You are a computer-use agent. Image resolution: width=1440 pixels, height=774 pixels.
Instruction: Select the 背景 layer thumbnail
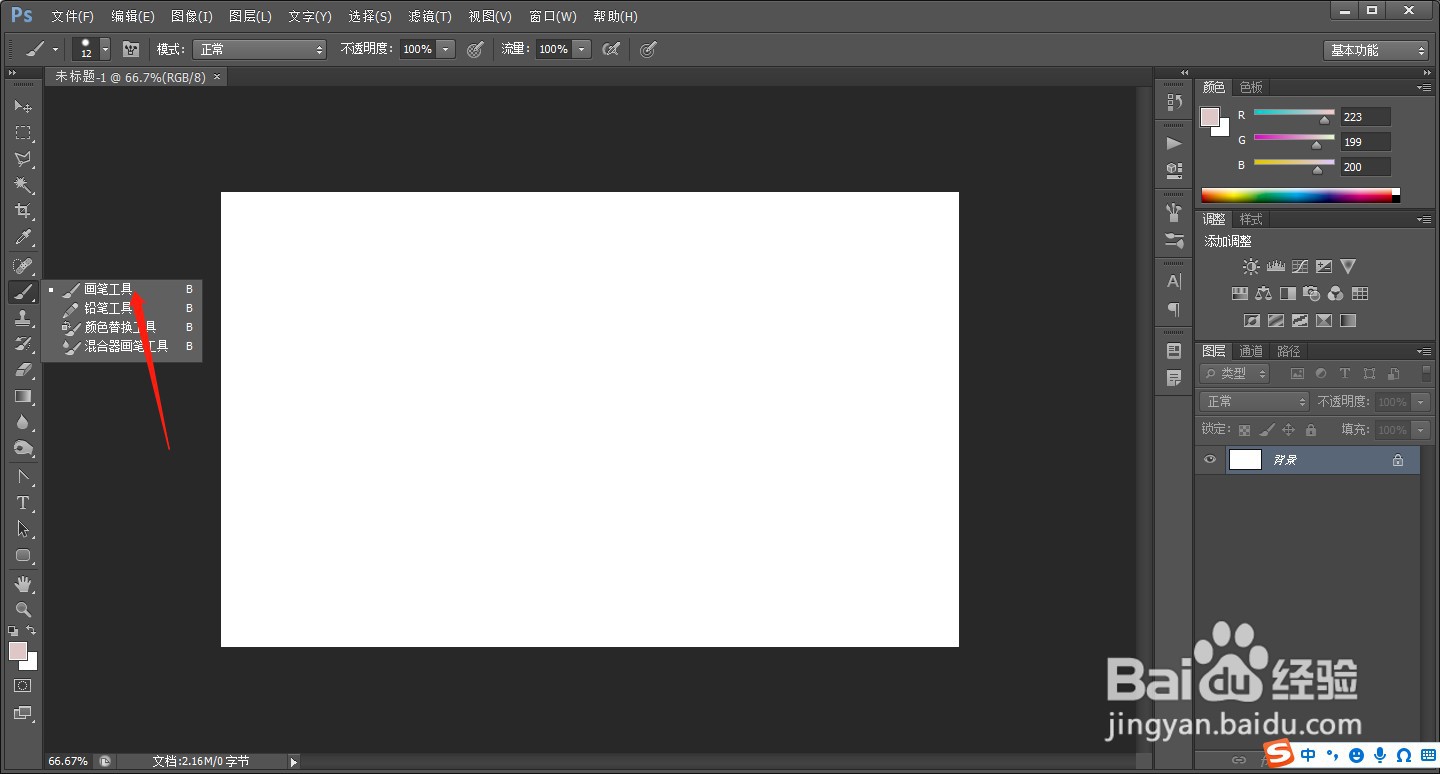pos(1245,460)
